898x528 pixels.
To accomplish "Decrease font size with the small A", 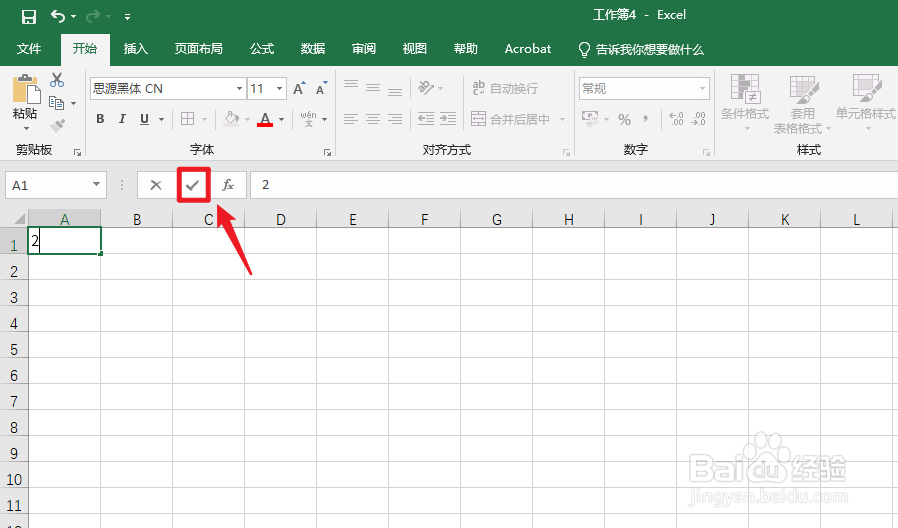I will pyautogui.click(x=322, y=88).
